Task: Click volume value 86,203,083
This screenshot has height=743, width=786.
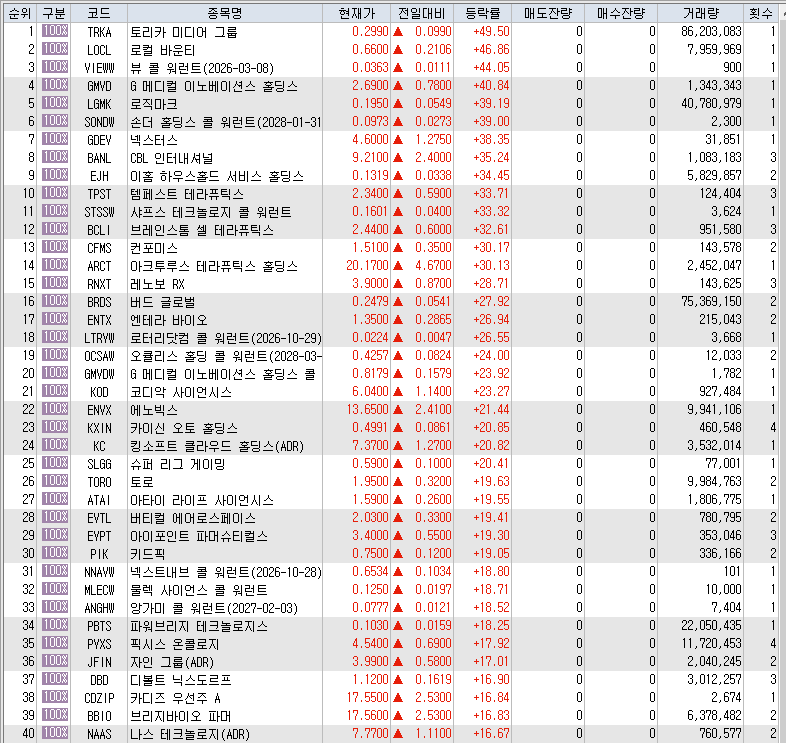Action: click(711, 32)
